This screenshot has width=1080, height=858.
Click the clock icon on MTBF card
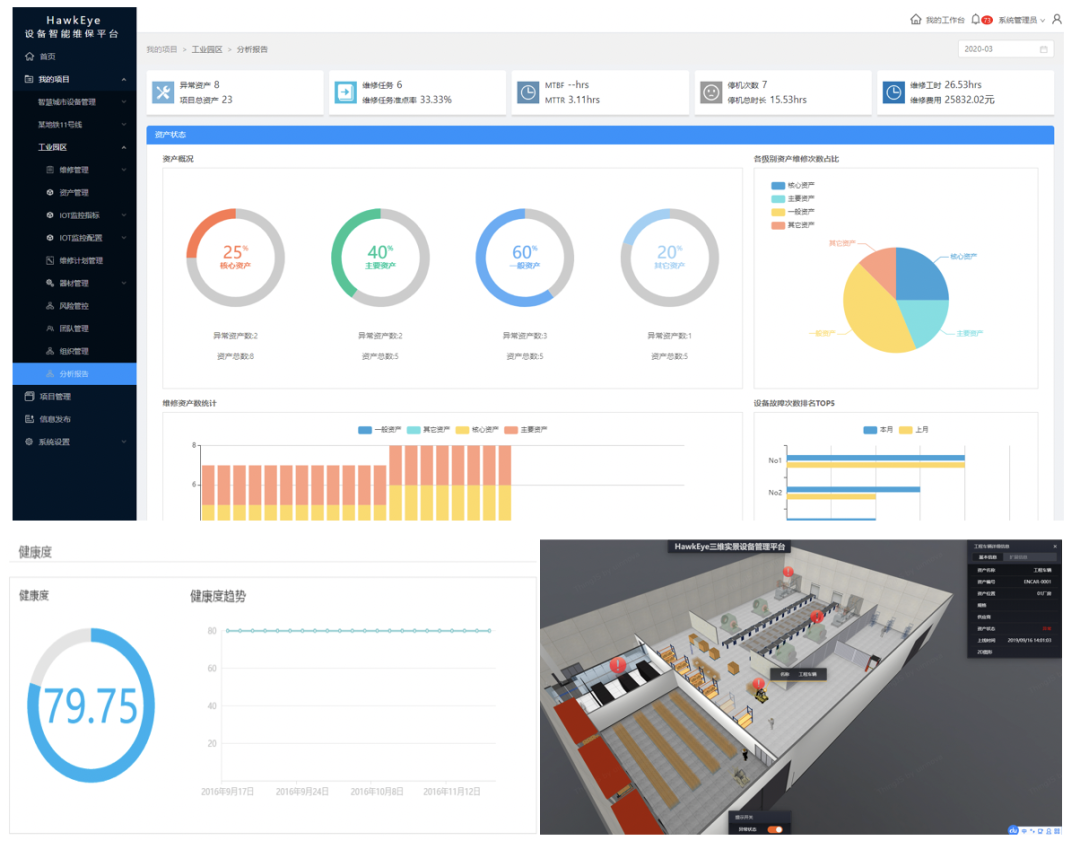point(528,92)
